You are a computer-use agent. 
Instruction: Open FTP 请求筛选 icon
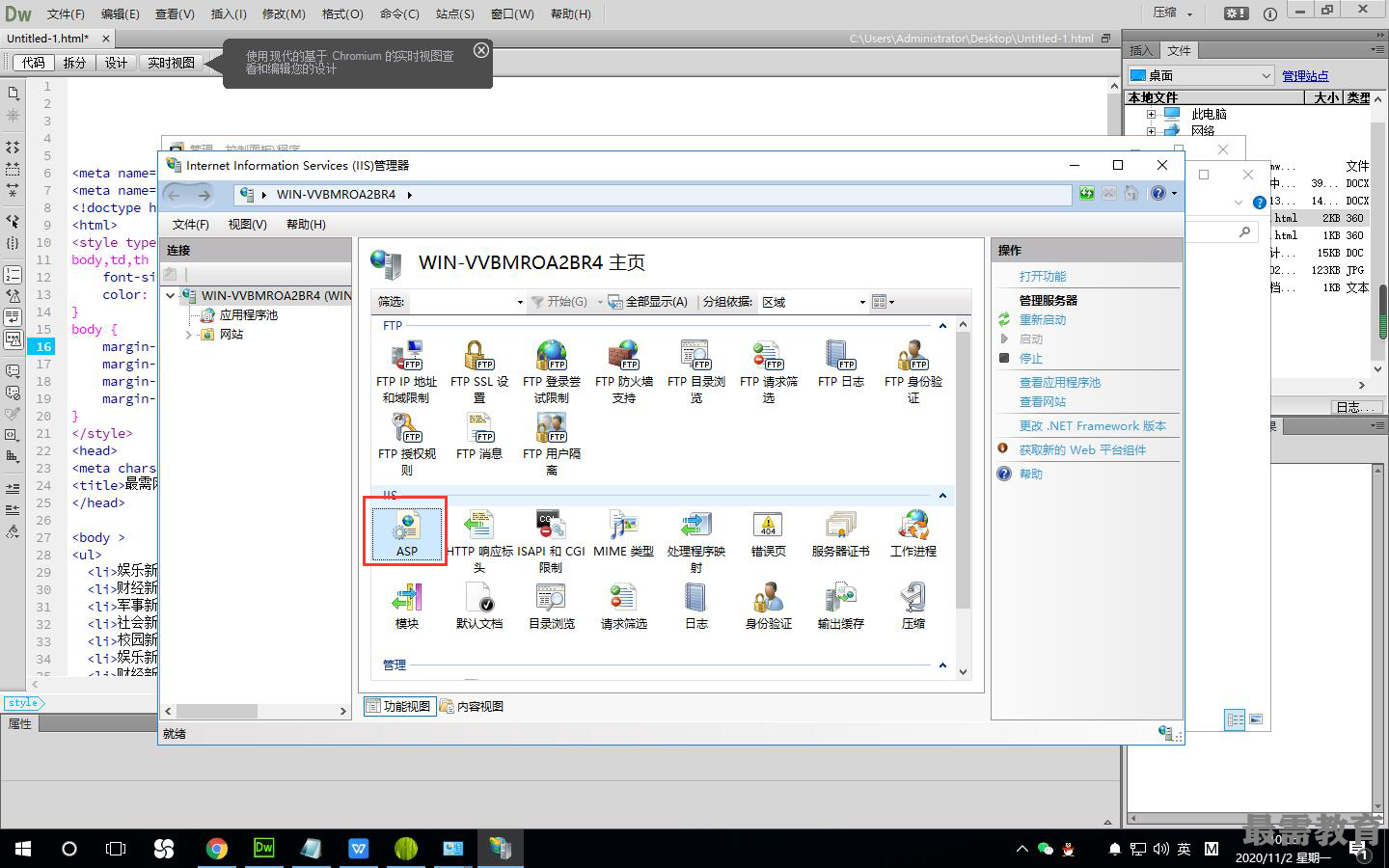768,371
